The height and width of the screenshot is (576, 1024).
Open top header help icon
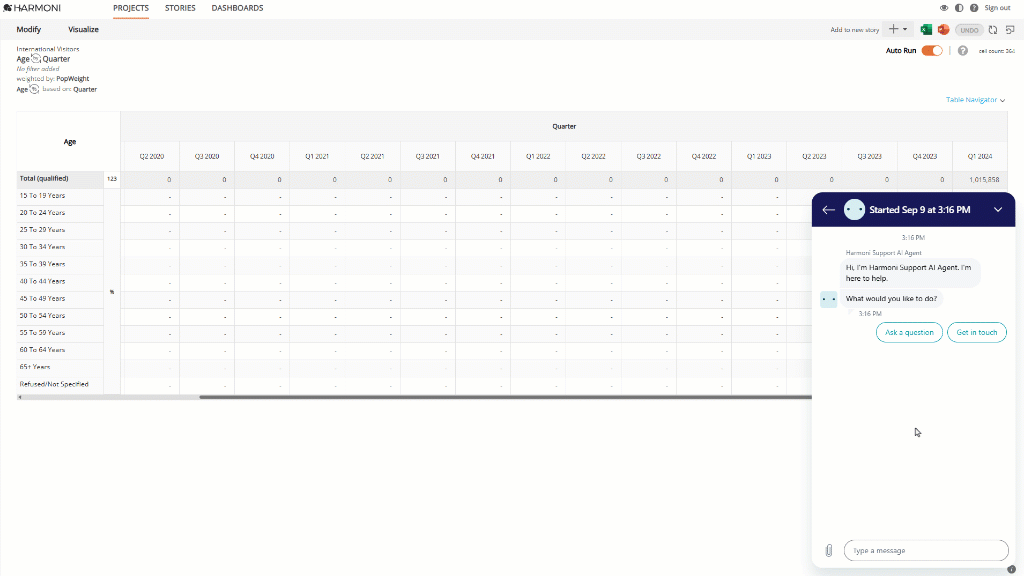974,8
